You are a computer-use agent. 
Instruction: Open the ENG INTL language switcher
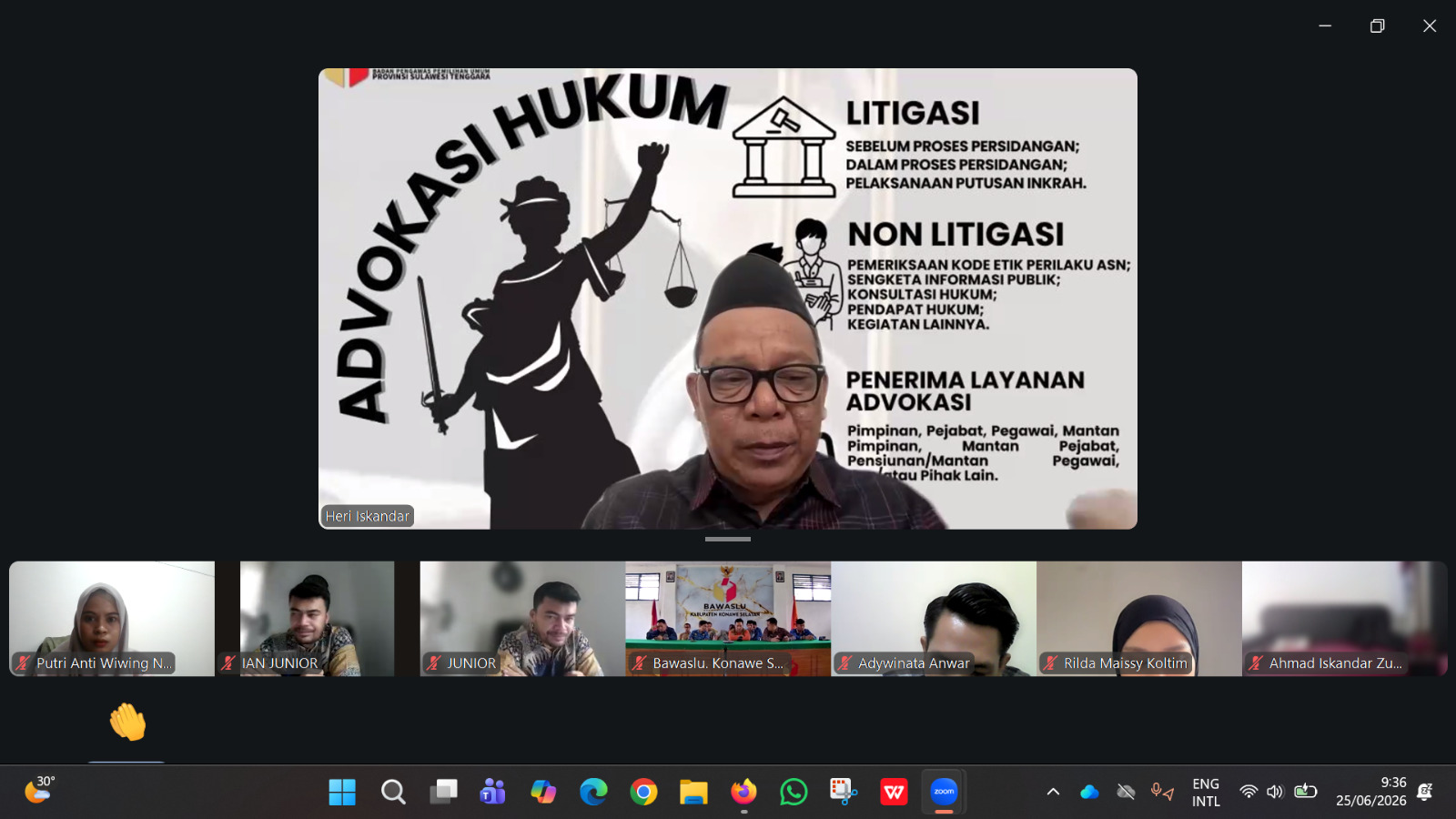click(1206, 793)
